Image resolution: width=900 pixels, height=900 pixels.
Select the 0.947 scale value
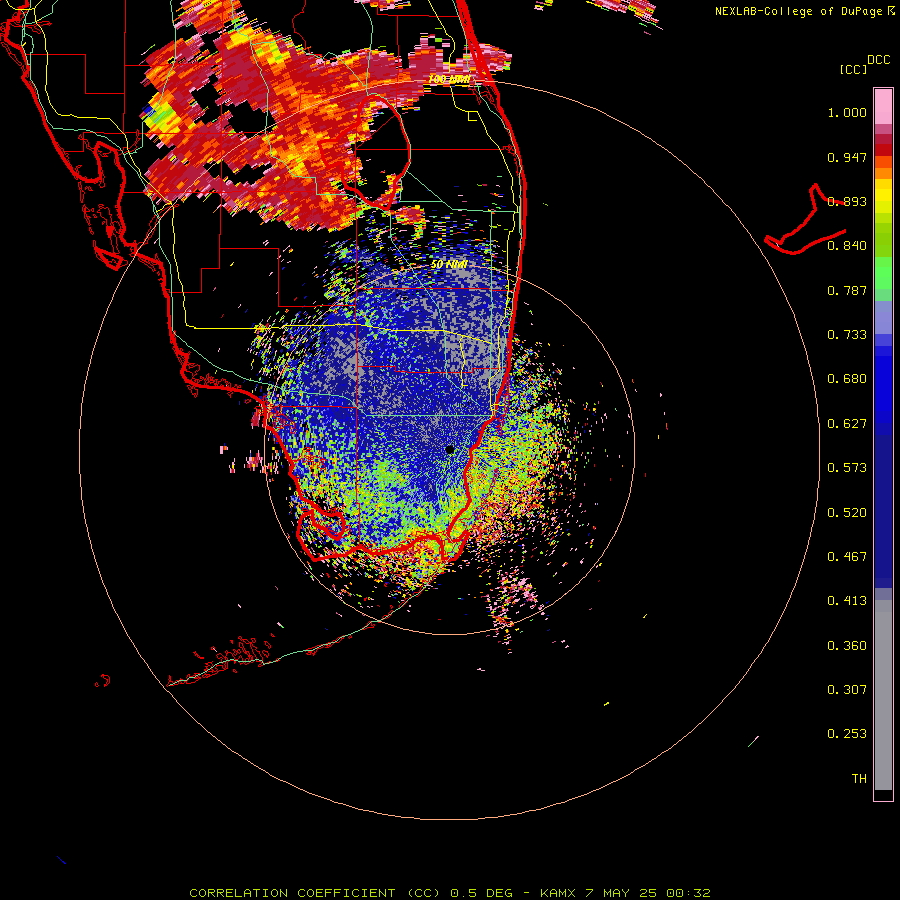tap(847, 157)
